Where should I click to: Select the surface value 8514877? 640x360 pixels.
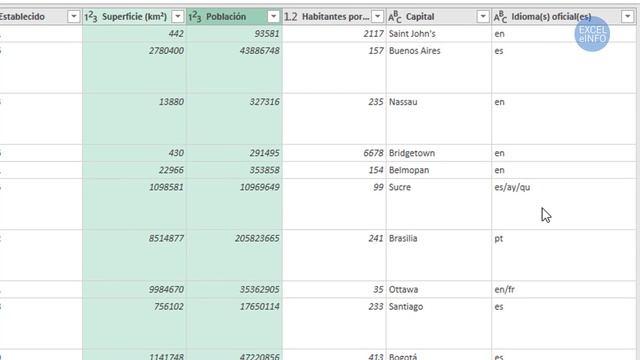134,255
